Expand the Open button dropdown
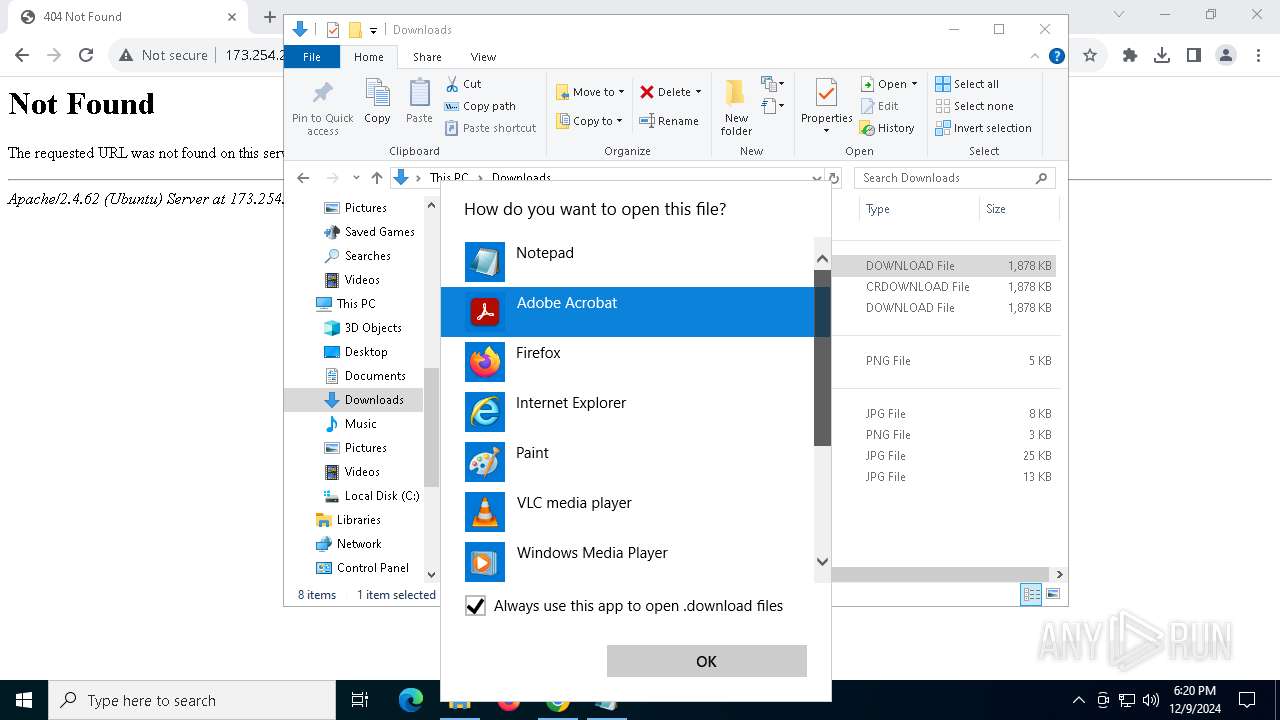1280x720 pixels. [x=914, y=84]
